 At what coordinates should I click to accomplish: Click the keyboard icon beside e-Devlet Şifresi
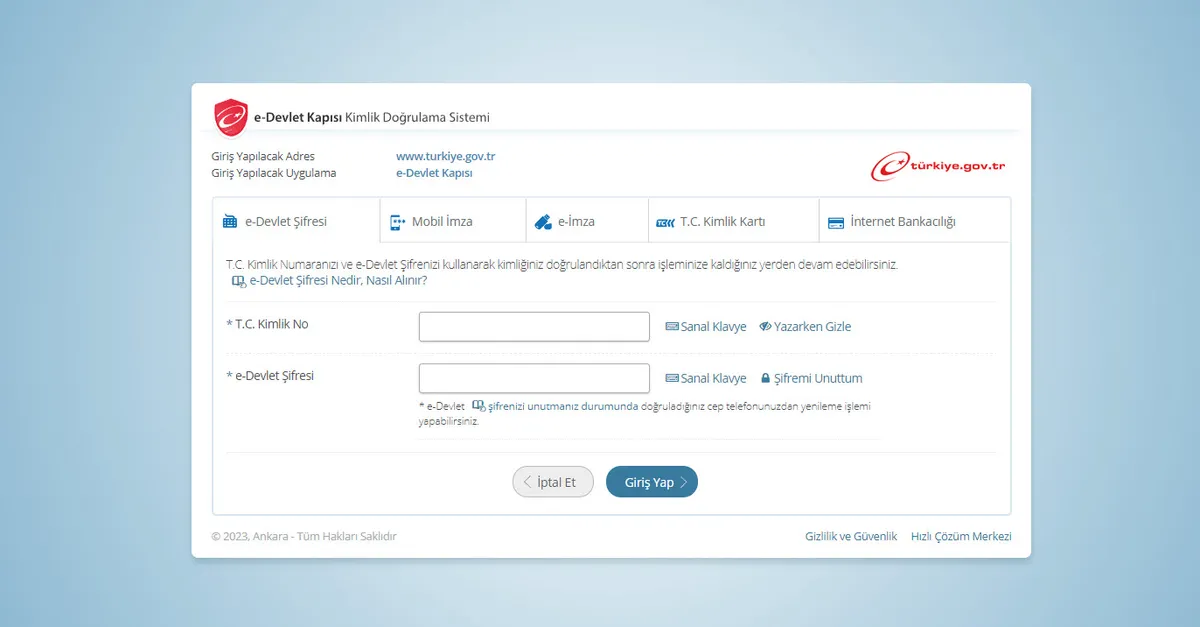point(672,379)
